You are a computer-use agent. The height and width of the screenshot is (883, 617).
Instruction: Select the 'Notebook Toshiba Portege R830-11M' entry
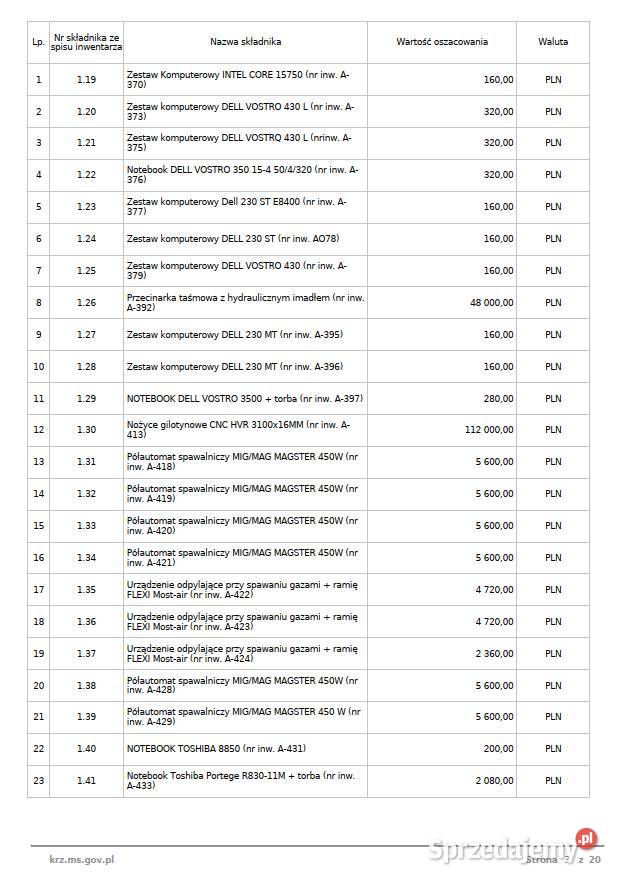point(240,780)
